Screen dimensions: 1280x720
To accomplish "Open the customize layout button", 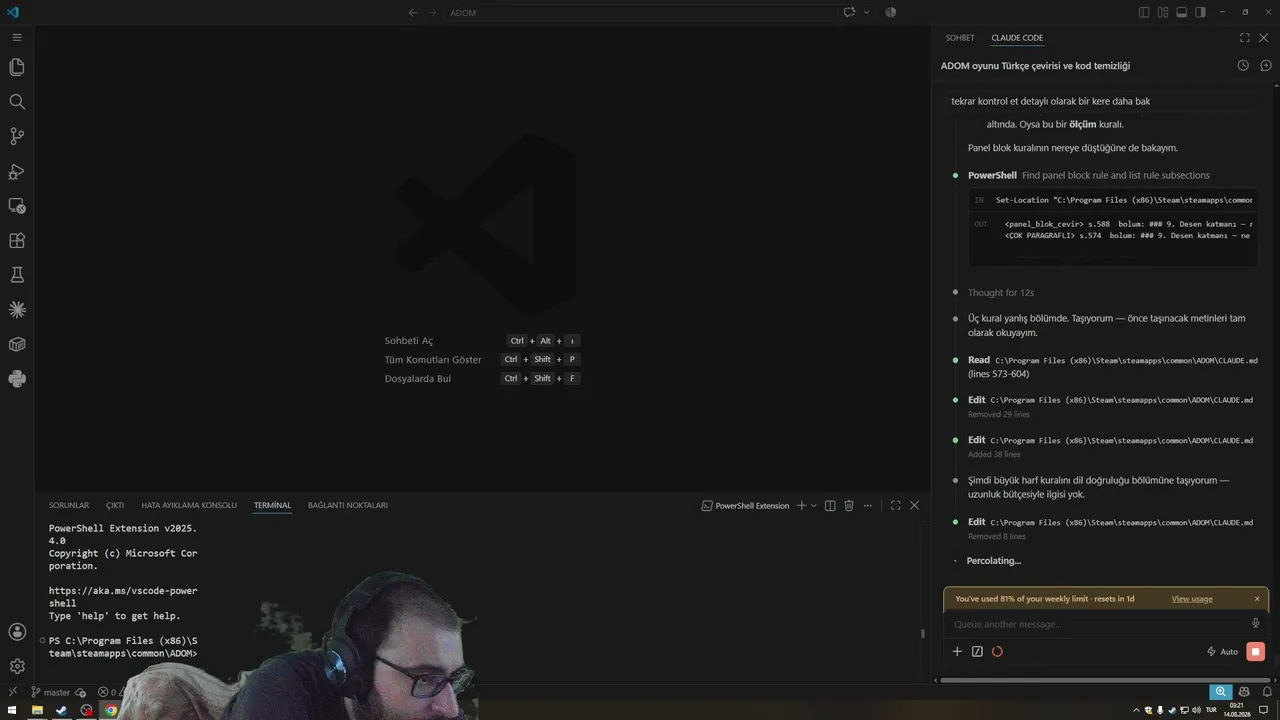I will click(x=1163, y=12).
